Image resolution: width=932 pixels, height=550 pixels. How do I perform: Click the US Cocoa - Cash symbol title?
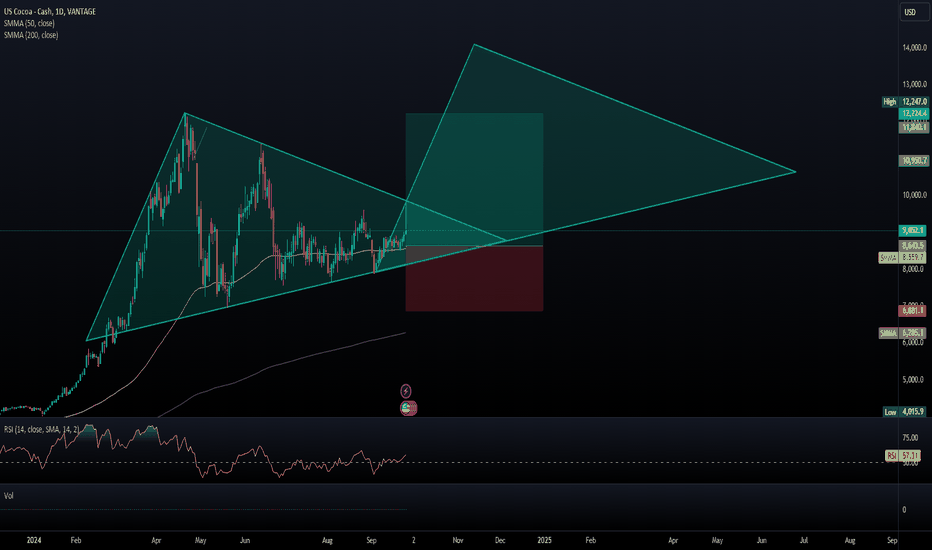49,11
